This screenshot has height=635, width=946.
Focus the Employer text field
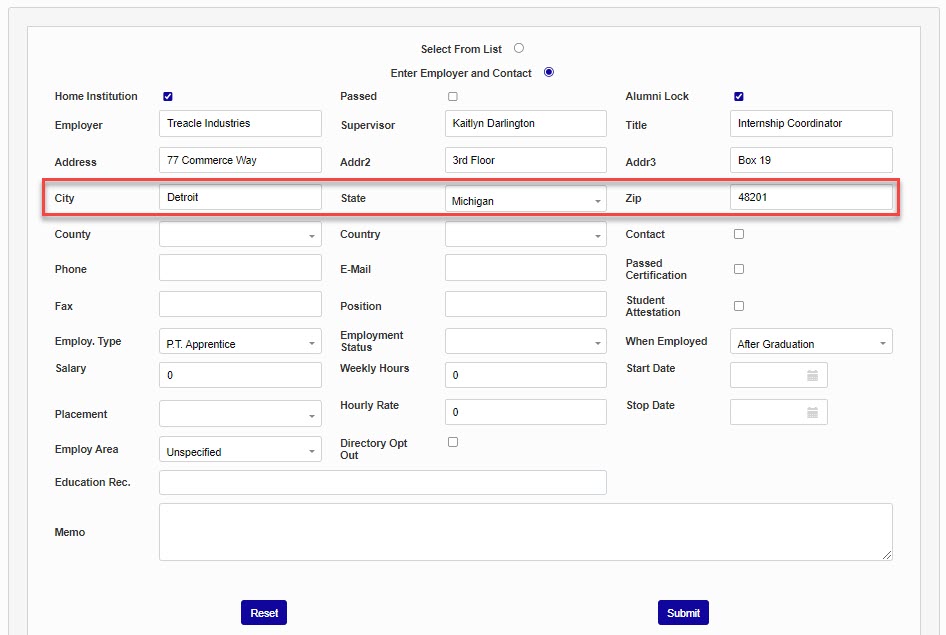pos(240,124)
